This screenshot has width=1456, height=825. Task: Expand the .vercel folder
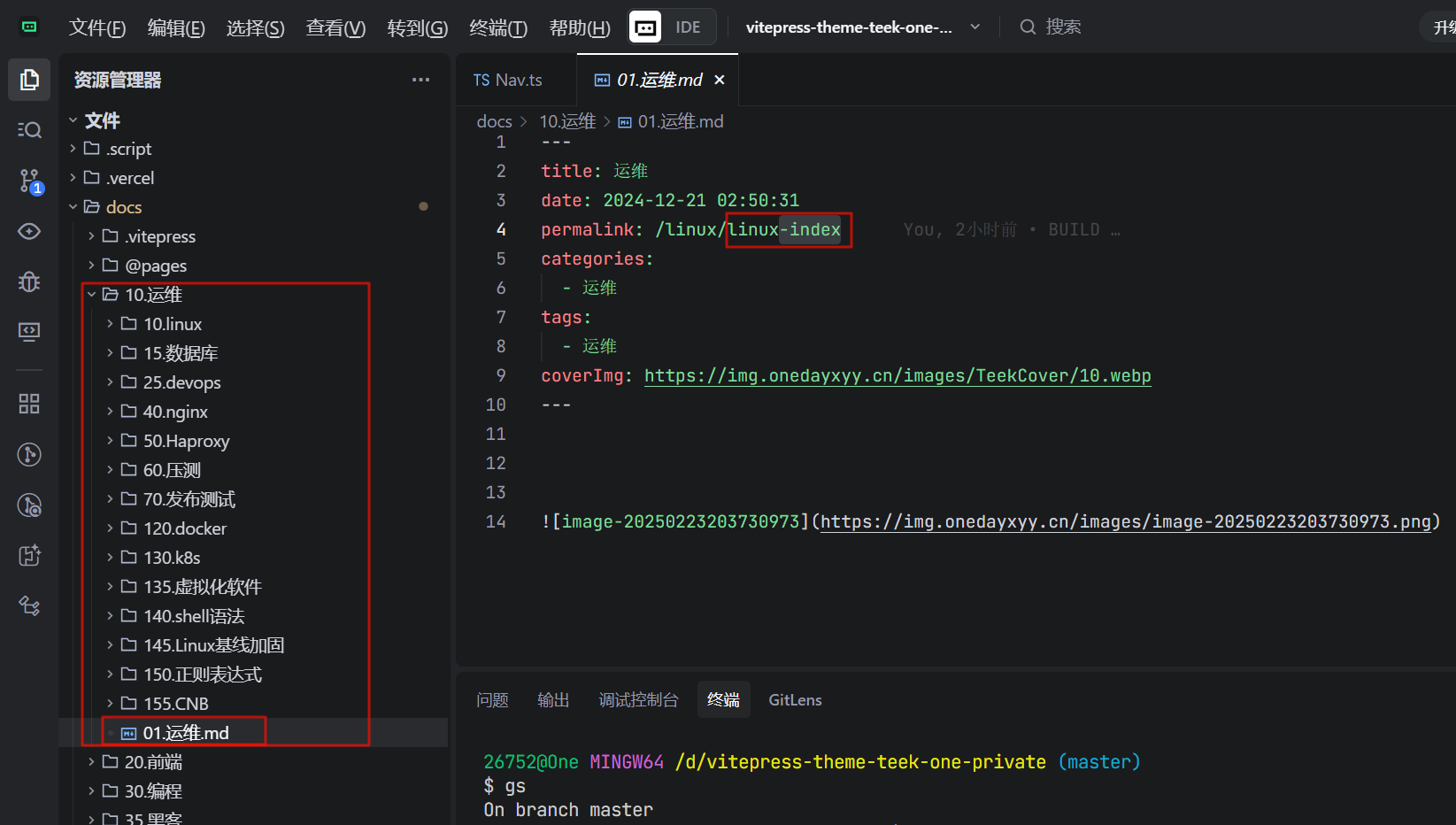[x=73, y=178]
